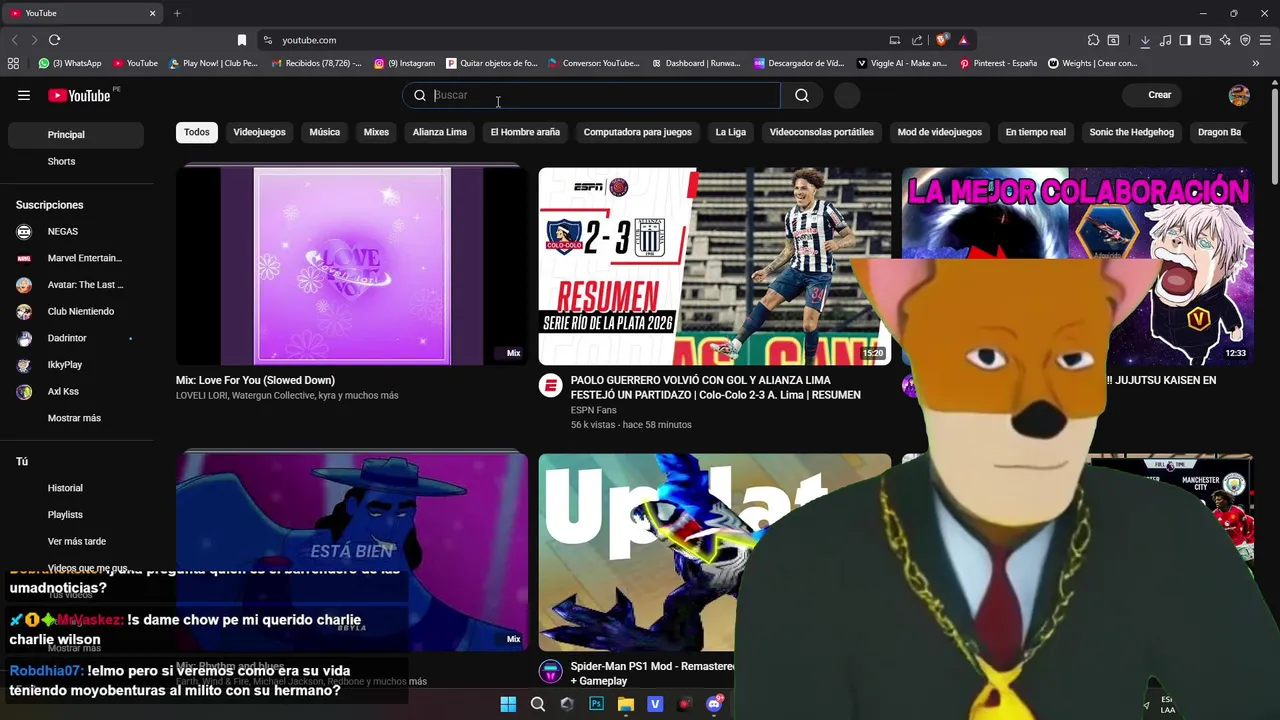
Task: Open Discord from the taskbar
Action: click(x=714, y=704)
